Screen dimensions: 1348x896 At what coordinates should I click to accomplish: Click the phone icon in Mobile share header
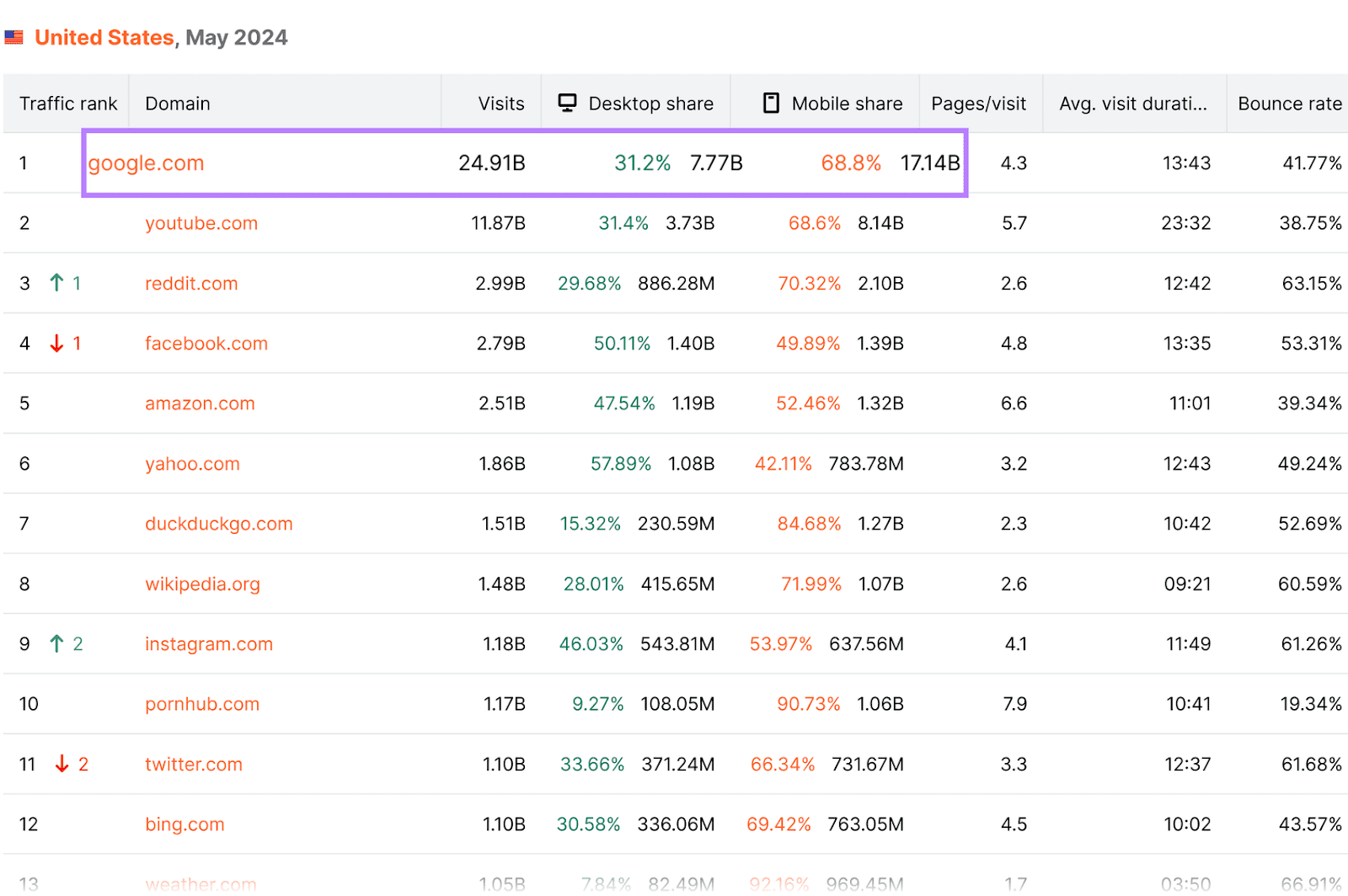pos(769,102)
